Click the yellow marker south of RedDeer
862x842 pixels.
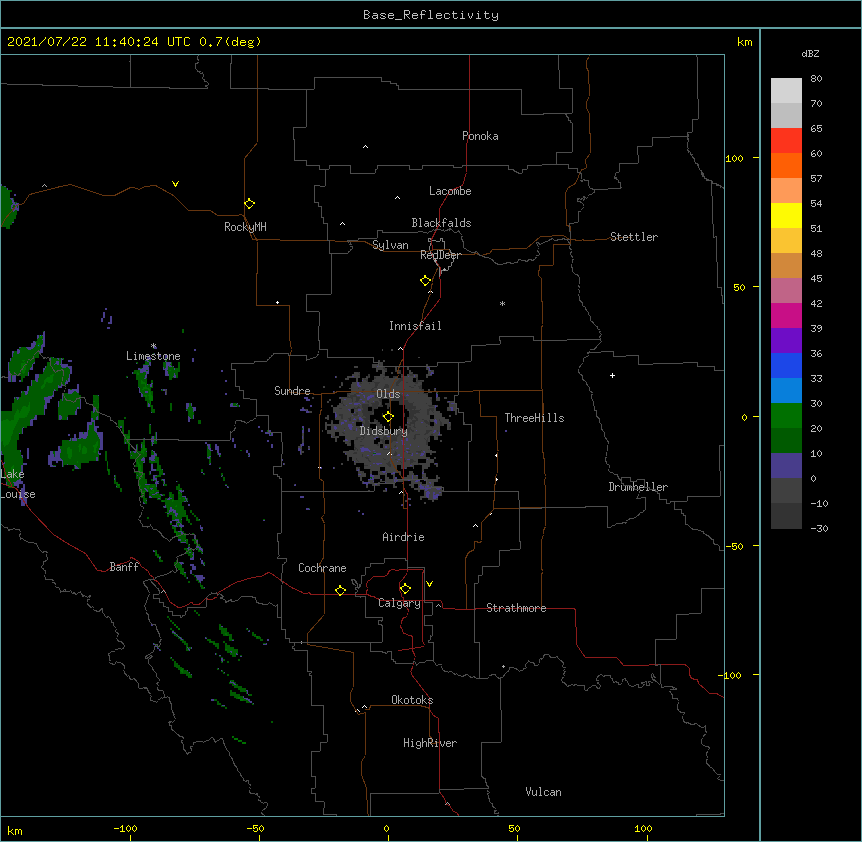(425, 281)
